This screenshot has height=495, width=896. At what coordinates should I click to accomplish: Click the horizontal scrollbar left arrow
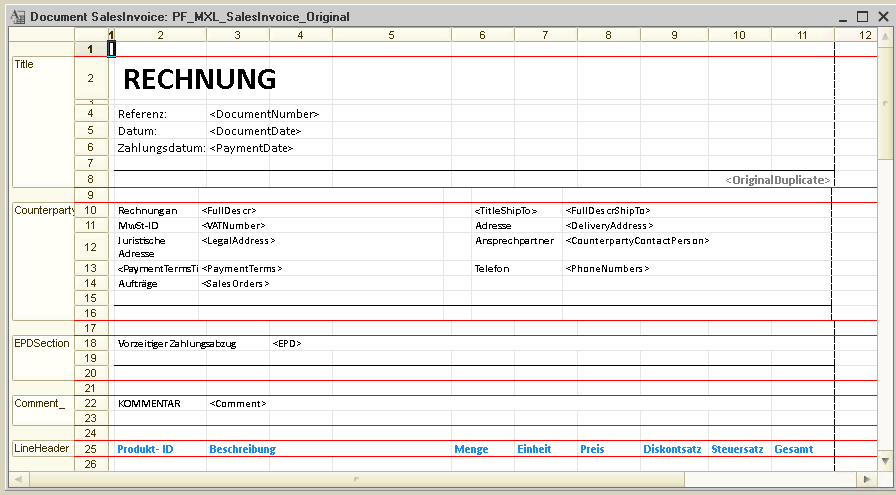(x=16, y=479)
